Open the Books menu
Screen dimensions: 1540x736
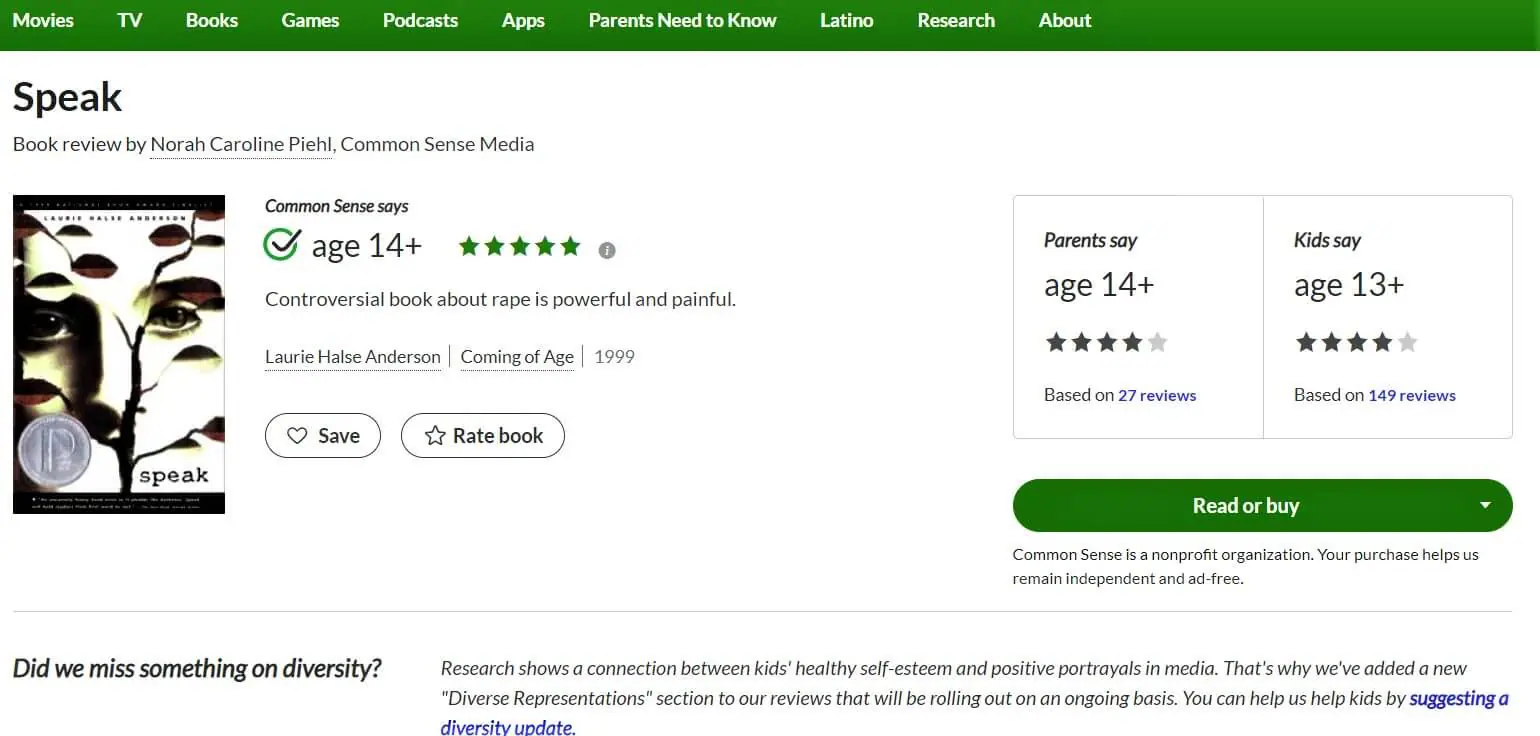(212, 20)
